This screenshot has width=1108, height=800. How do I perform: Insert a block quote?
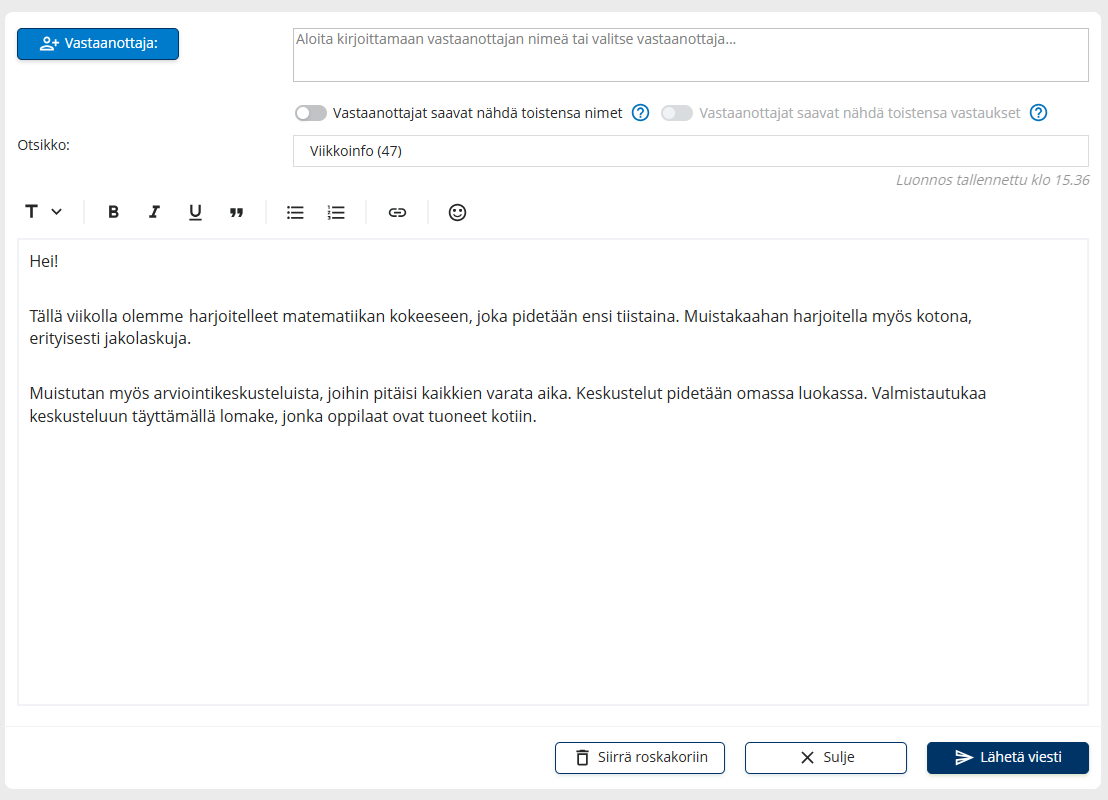coord(236,212)
